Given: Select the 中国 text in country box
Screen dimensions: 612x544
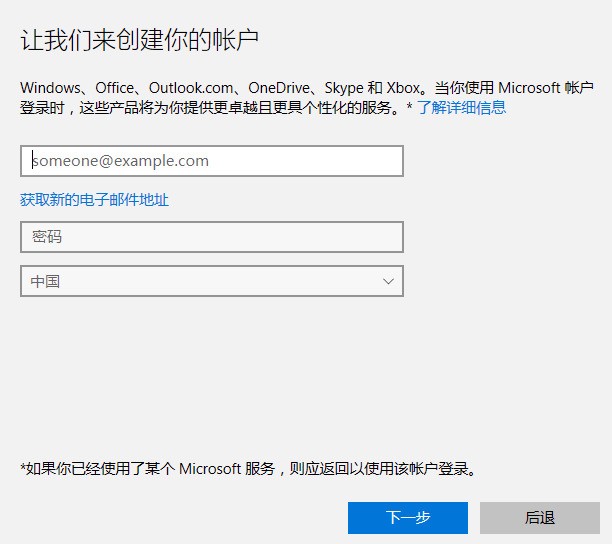Looking at the screenshot, I should coord(45,282).
